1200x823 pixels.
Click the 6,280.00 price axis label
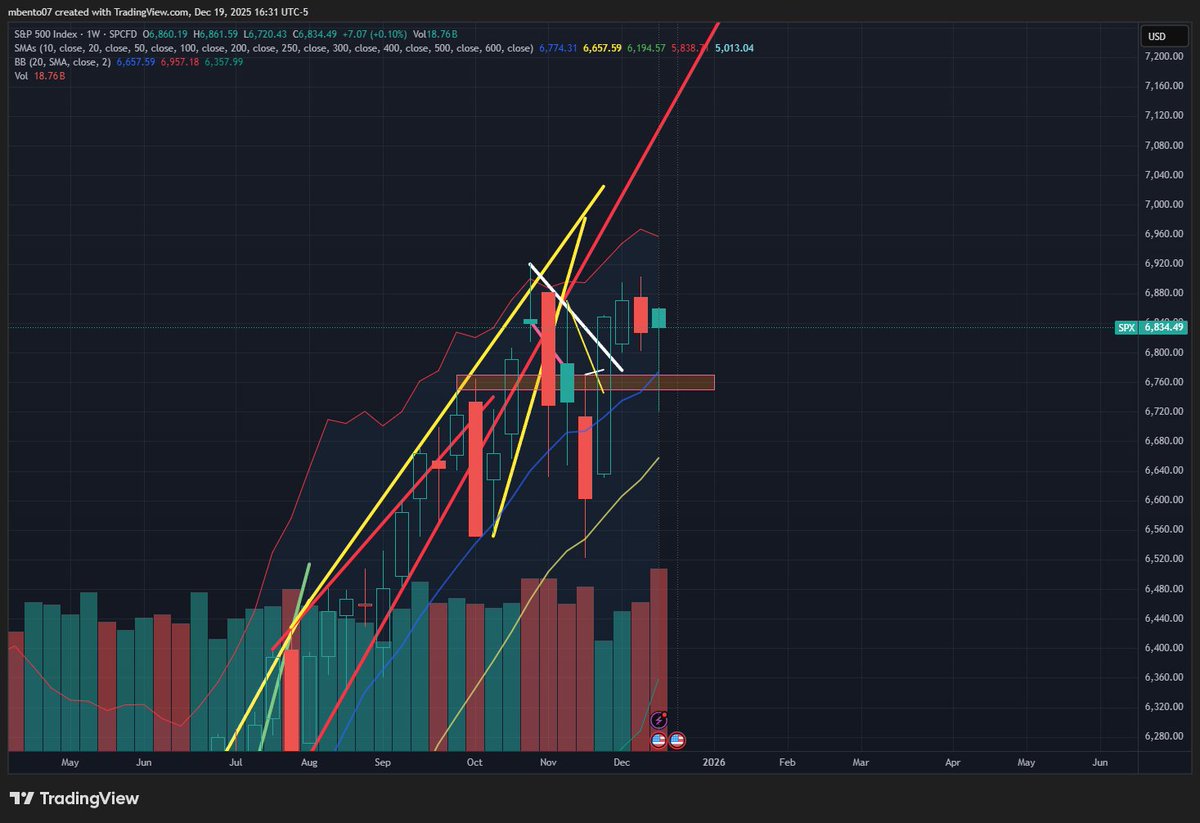[1165, 736]
